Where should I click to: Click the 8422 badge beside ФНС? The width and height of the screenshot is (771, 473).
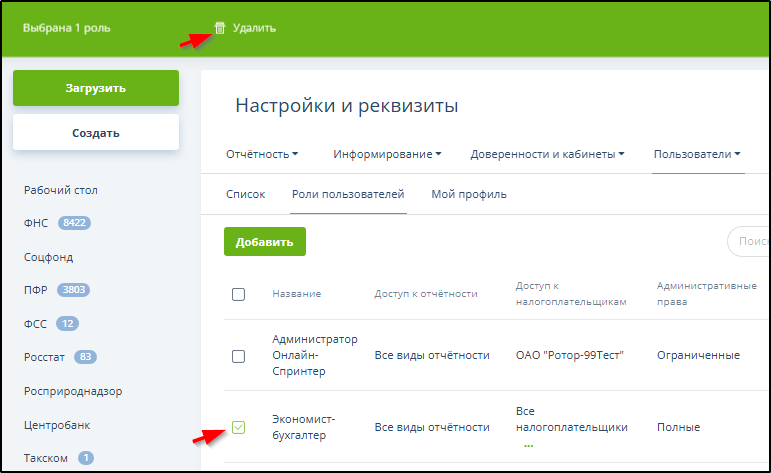(x=74, y=223)
